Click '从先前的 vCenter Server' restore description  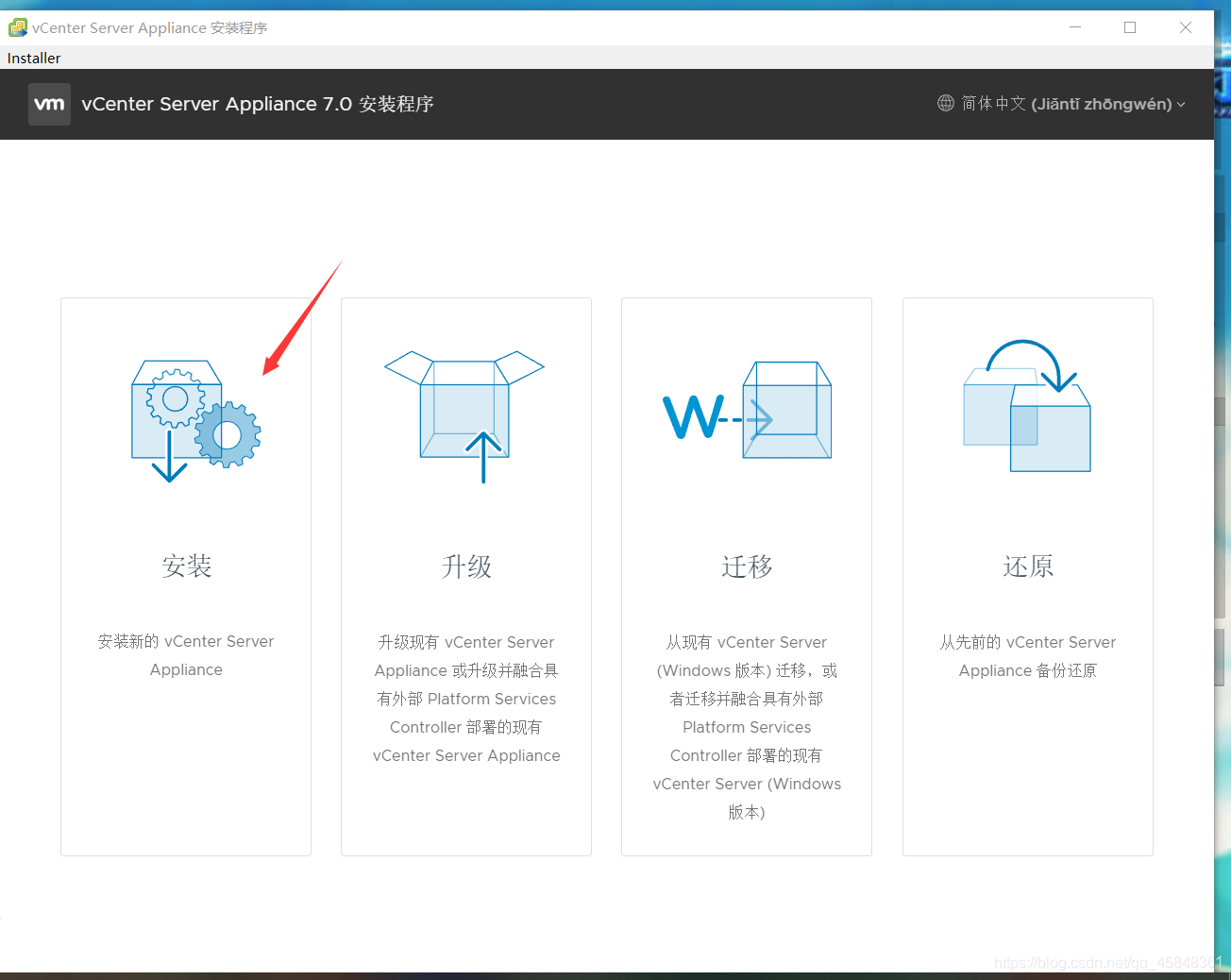coord(1028,656)
